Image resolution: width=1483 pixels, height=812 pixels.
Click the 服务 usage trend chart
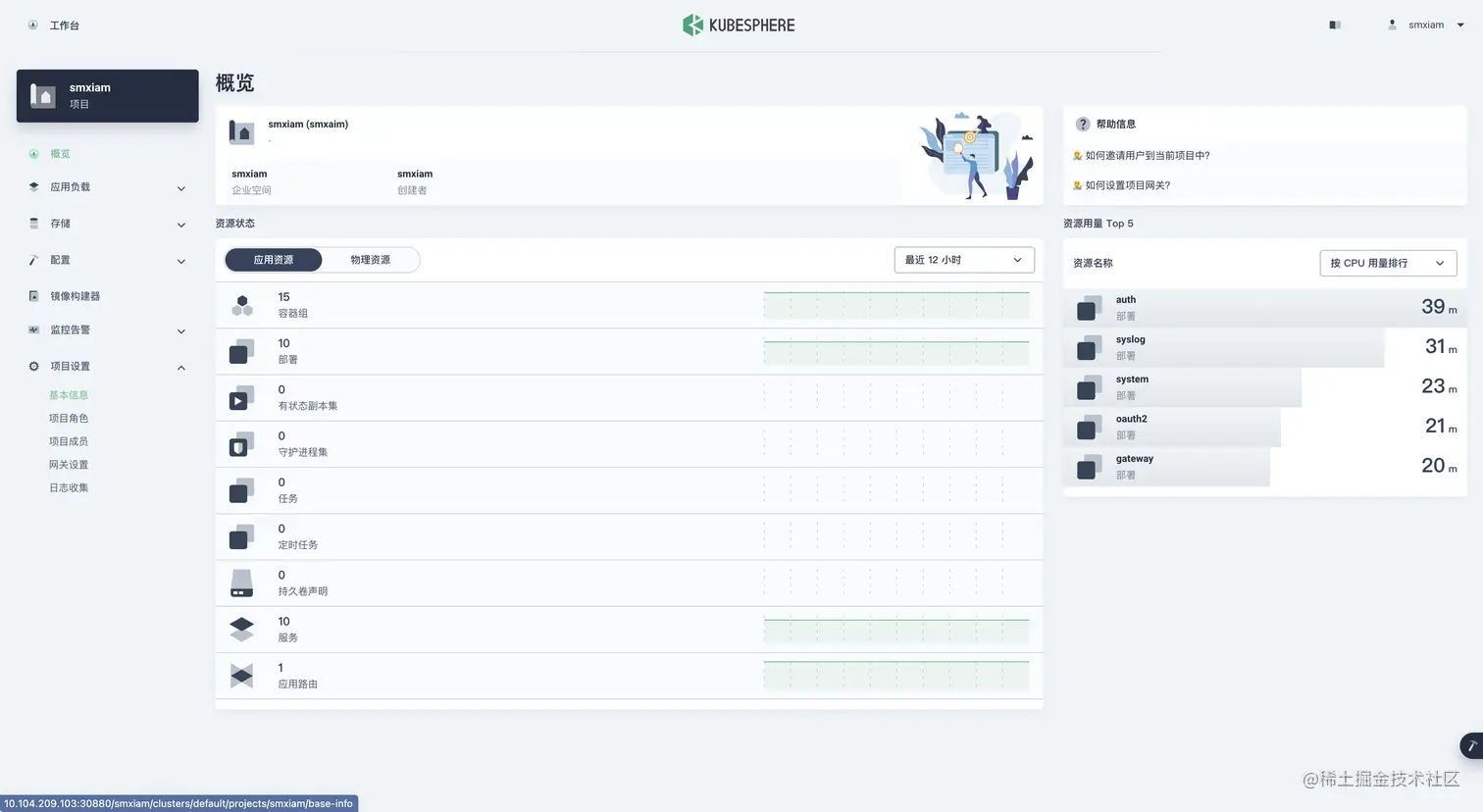896,630
